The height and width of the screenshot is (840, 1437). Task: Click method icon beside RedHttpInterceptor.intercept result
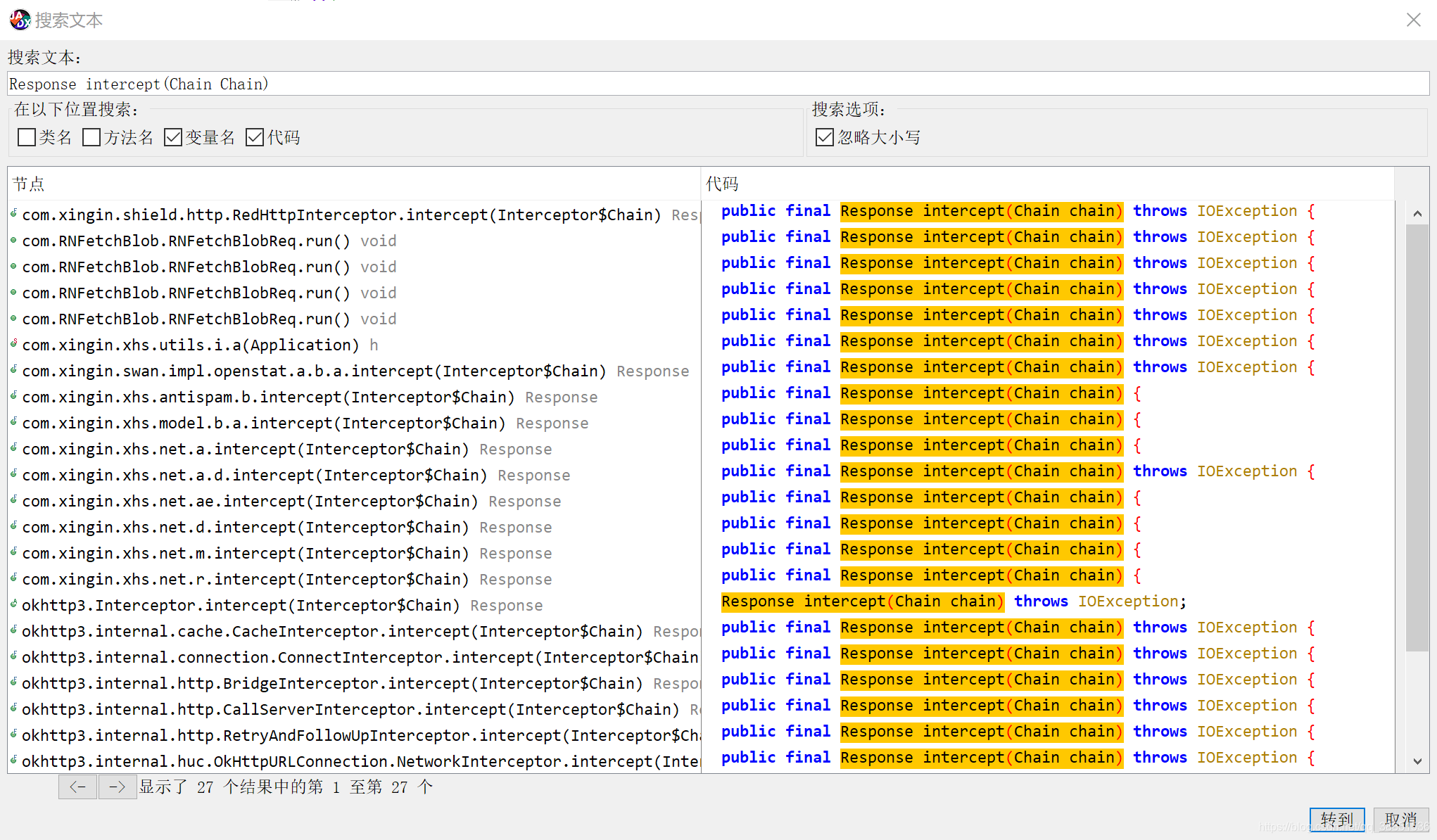(14, 214)
